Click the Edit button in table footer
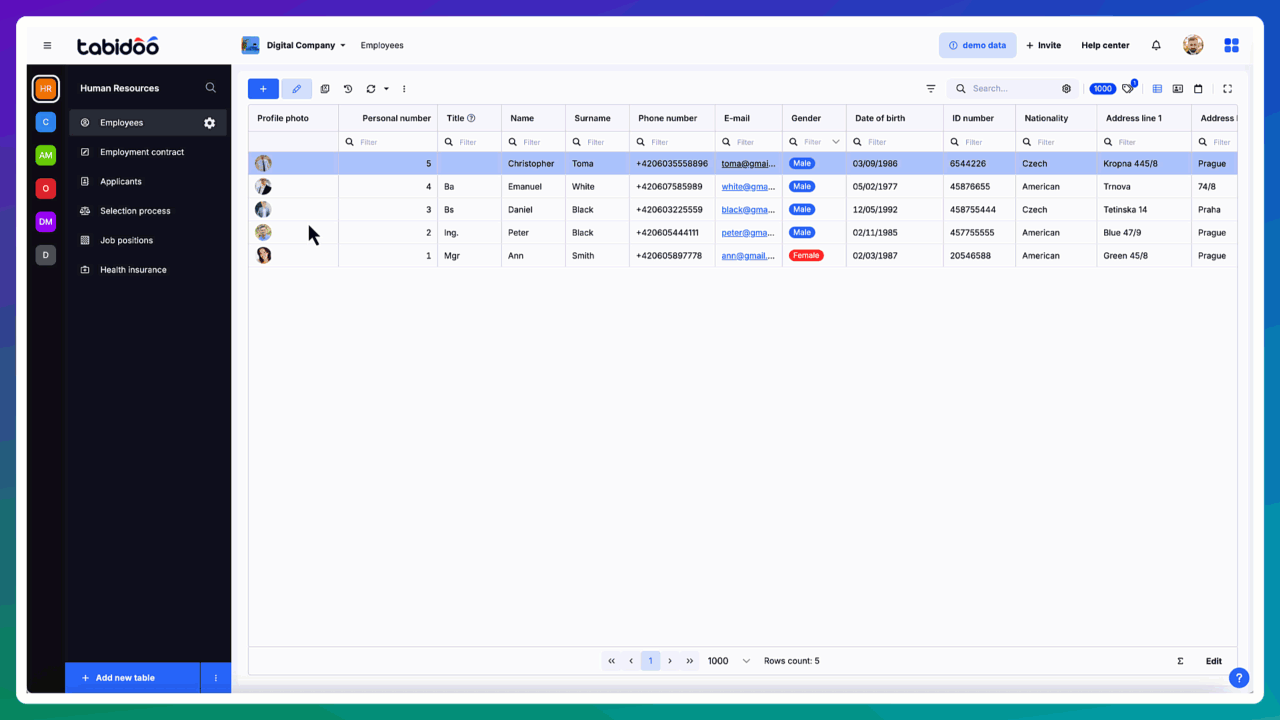The image size is (1280, 720). coord(1214,661)
